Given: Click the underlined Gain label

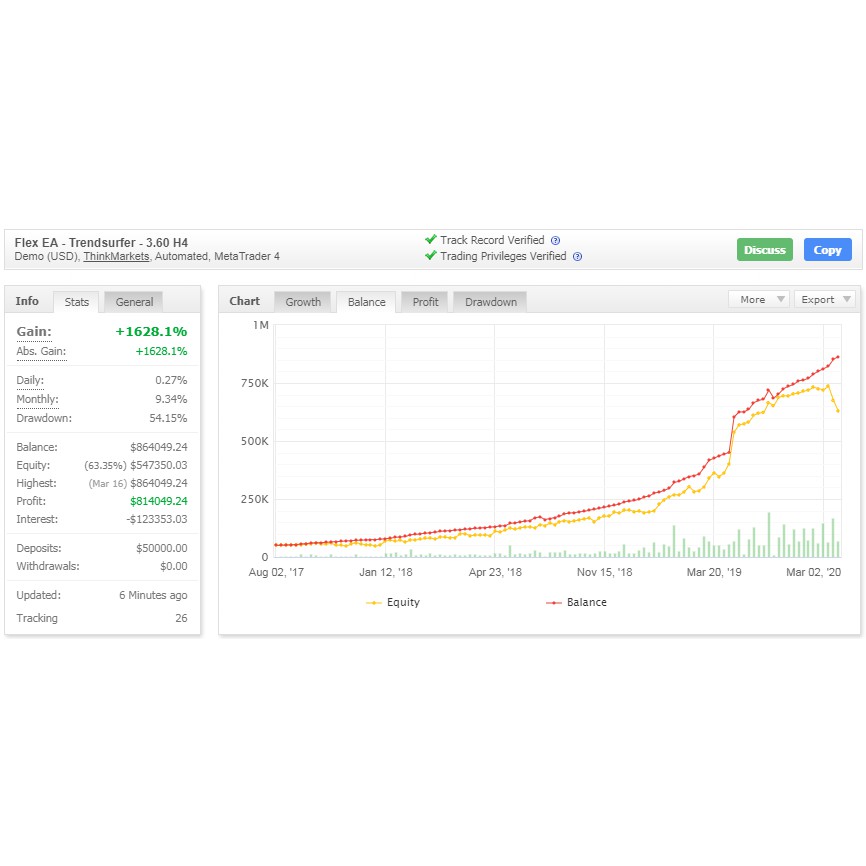Looking at the screenshot, I should coord(34,332).
